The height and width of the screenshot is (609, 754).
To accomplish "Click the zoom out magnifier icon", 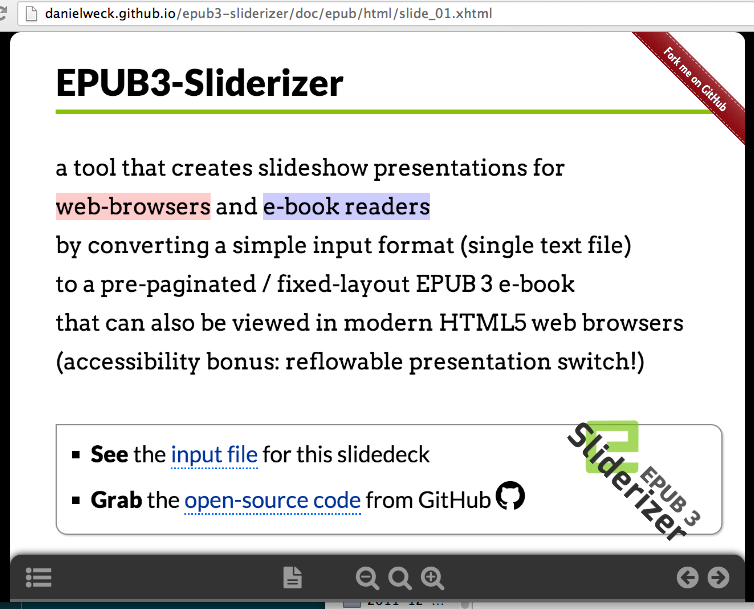I will tap(367, 578).
